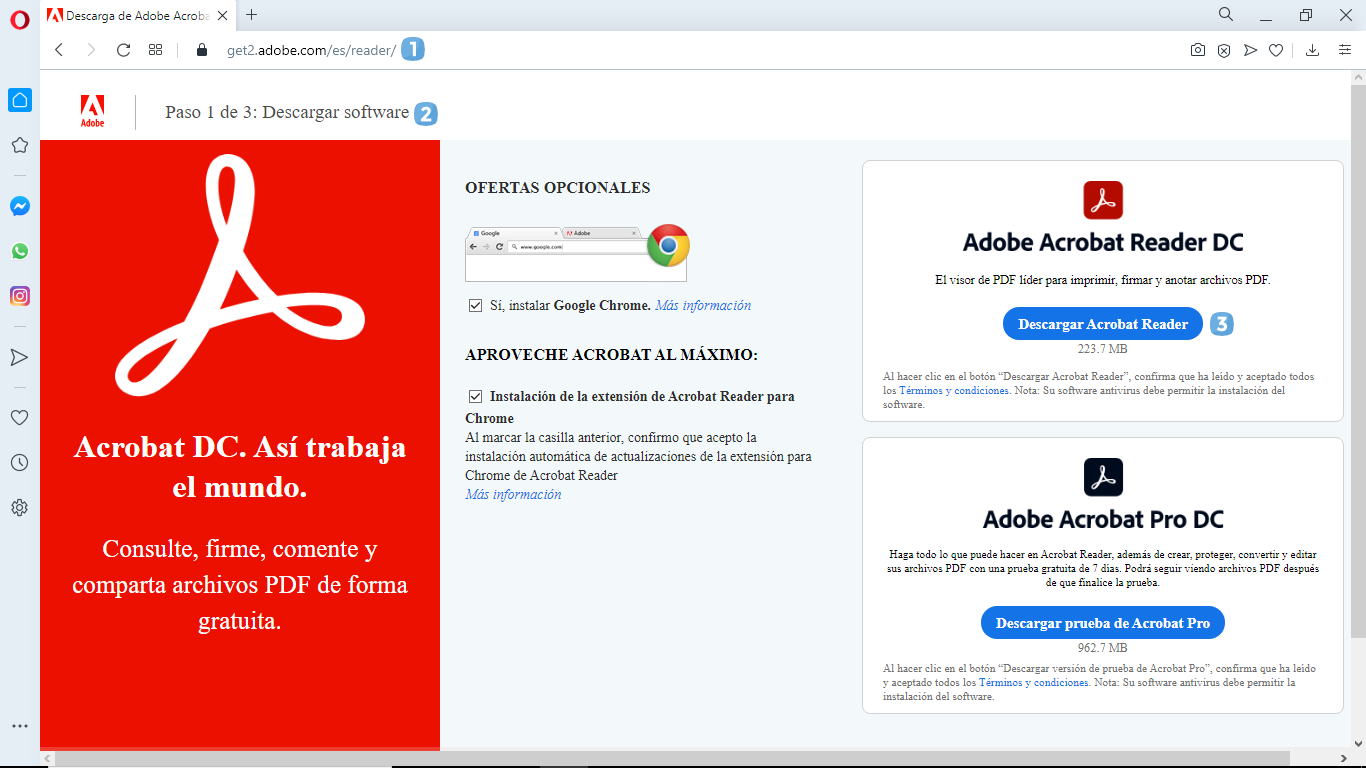
Task: Open Más información link for Chrome extension
Action: click(513, 494)
